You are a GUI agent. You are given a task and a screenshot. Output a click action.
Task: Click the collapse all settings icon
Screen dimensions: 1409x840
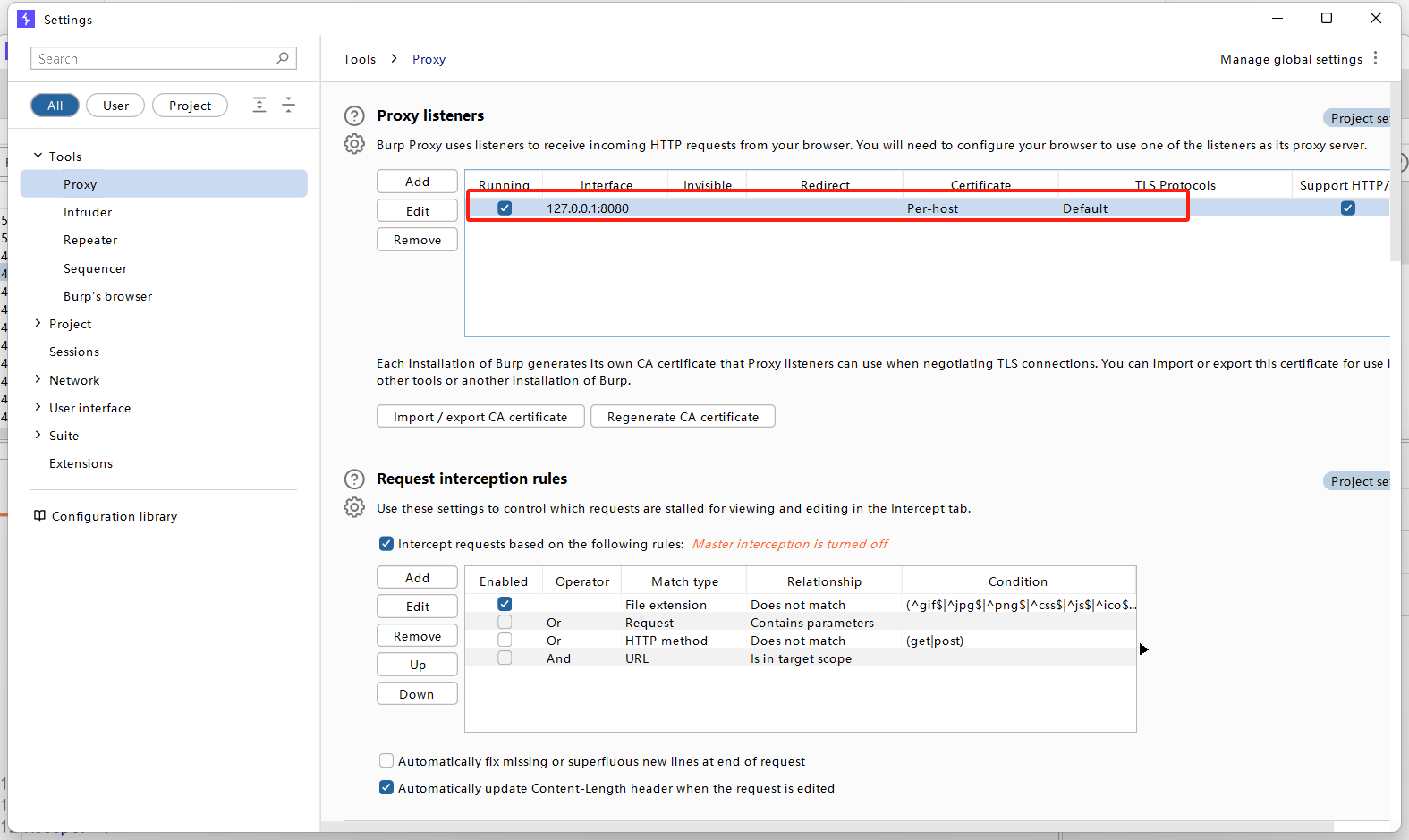289,105
